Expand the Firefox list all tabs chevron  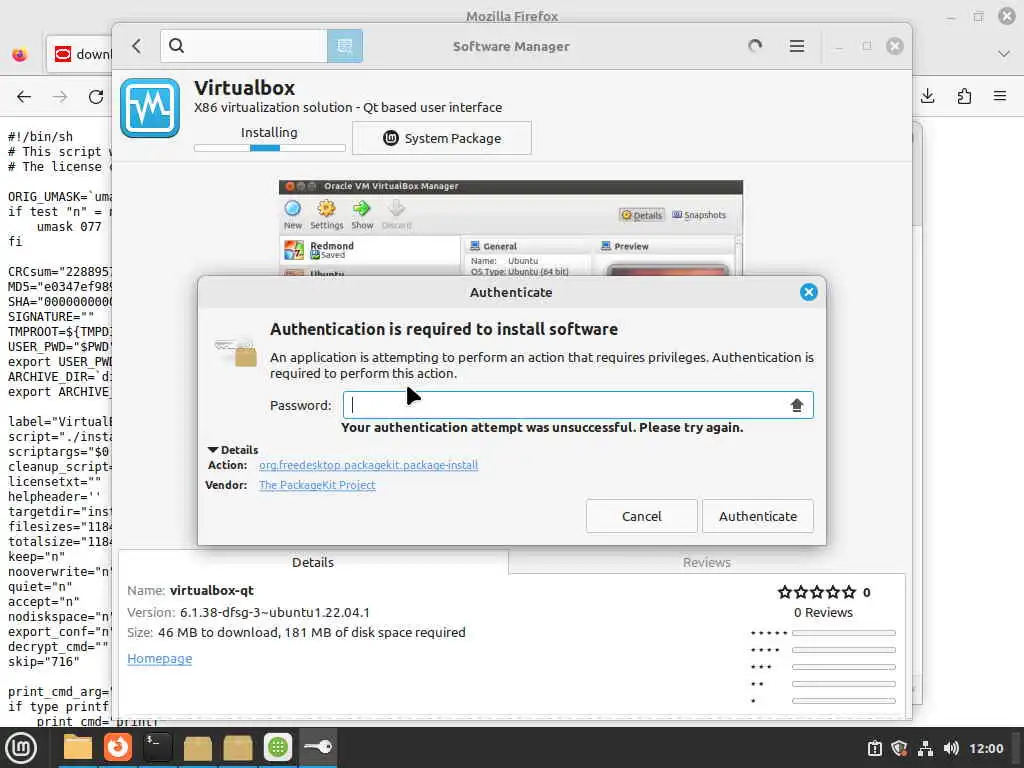coord(1004,54)
